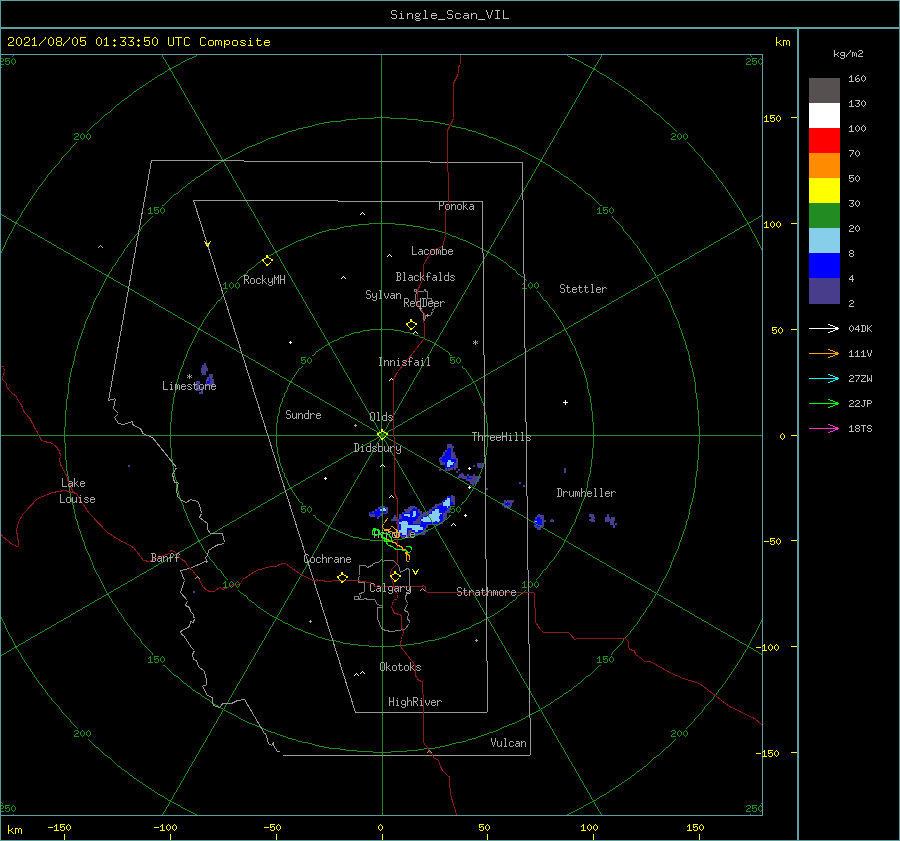Pick the red 70-100 legend color

[824, 141]
